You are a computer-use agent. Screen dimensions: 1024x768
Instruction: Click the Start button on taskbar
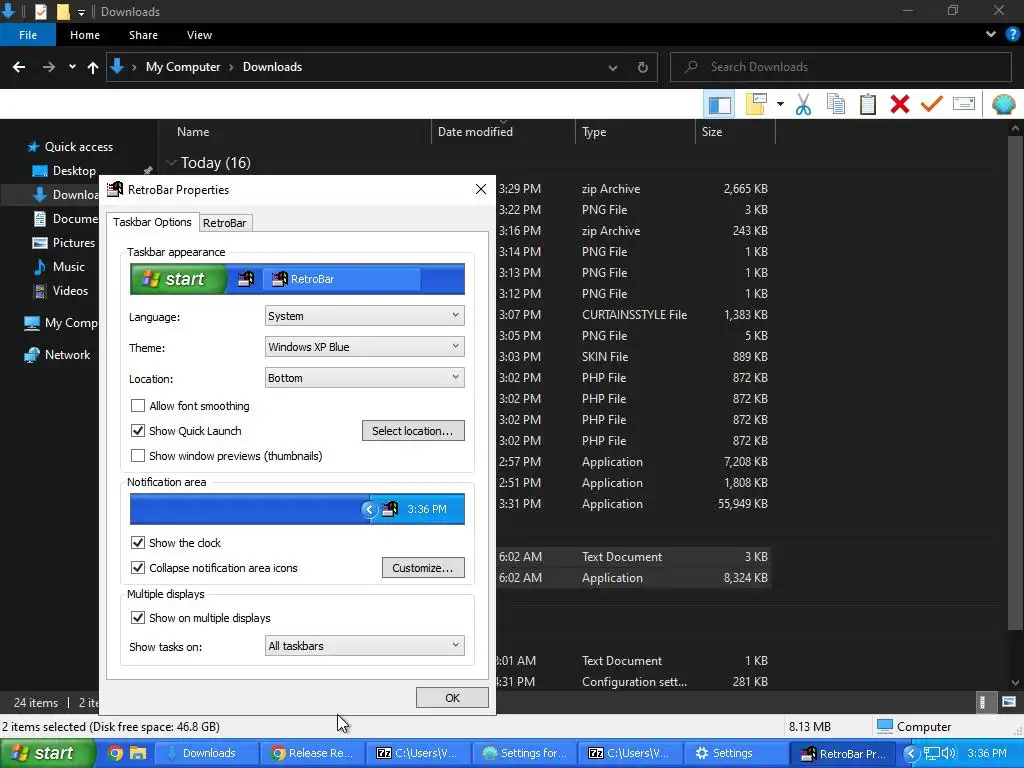click(x=47, y=753)
